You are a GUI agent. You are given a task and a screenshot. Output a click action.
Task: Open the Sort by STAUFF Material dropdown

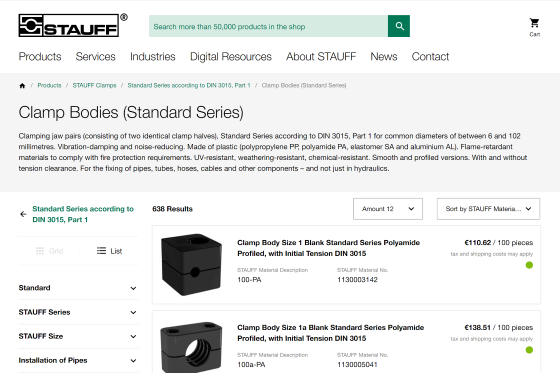[x=488, y=209]
